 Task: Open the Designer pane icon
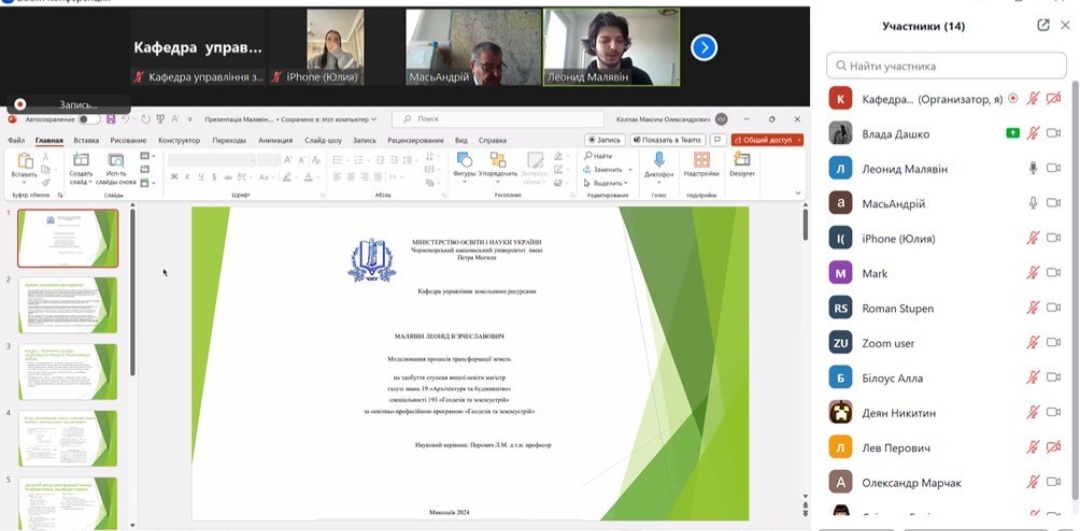[742, 160]
